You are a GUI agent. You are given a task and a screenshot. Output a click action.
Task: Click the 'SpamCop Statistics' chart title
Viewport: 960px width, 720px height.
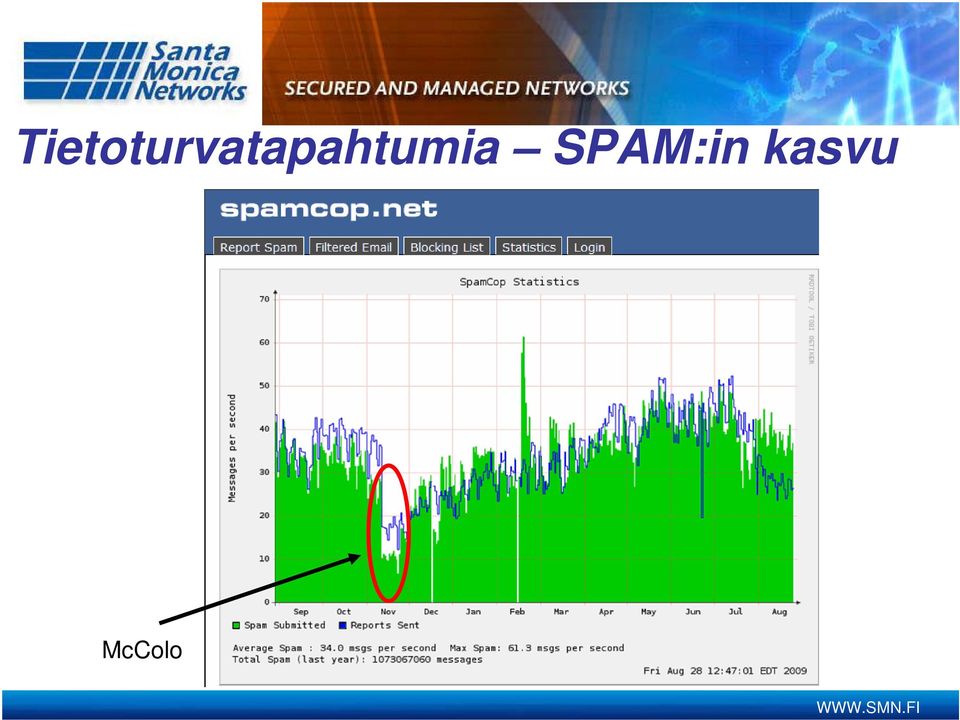point(519,282)
